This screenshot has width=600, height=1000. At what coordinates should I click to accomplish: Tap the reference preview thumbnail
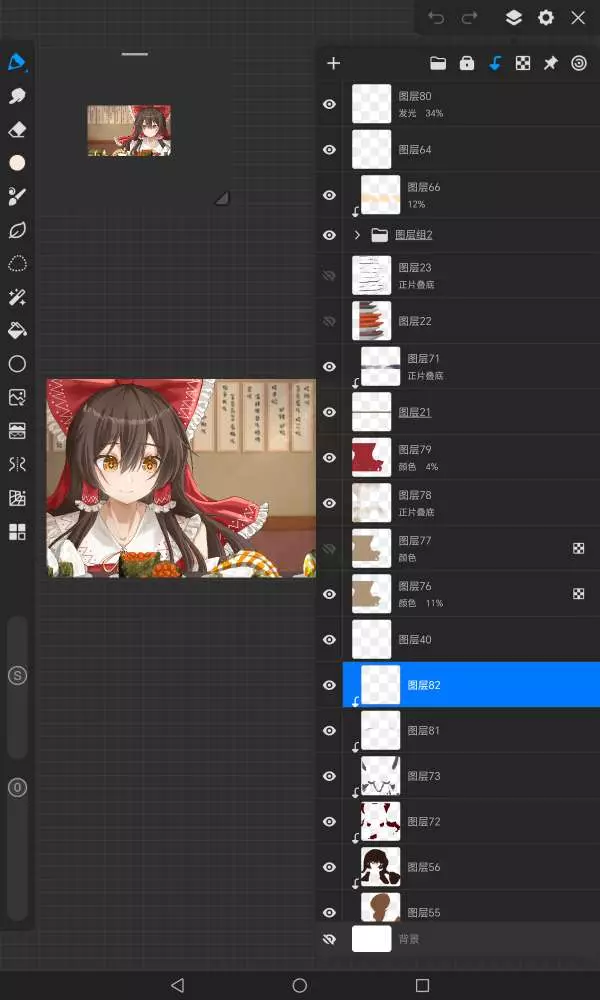coord(129,131)
